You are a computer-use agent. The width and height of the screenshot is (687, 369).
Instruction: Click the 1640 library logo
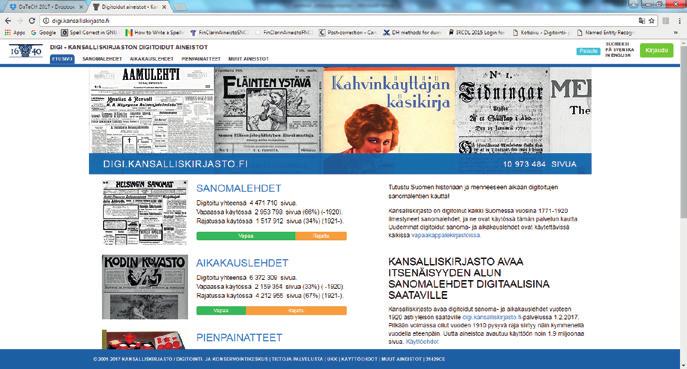[25, 51]
